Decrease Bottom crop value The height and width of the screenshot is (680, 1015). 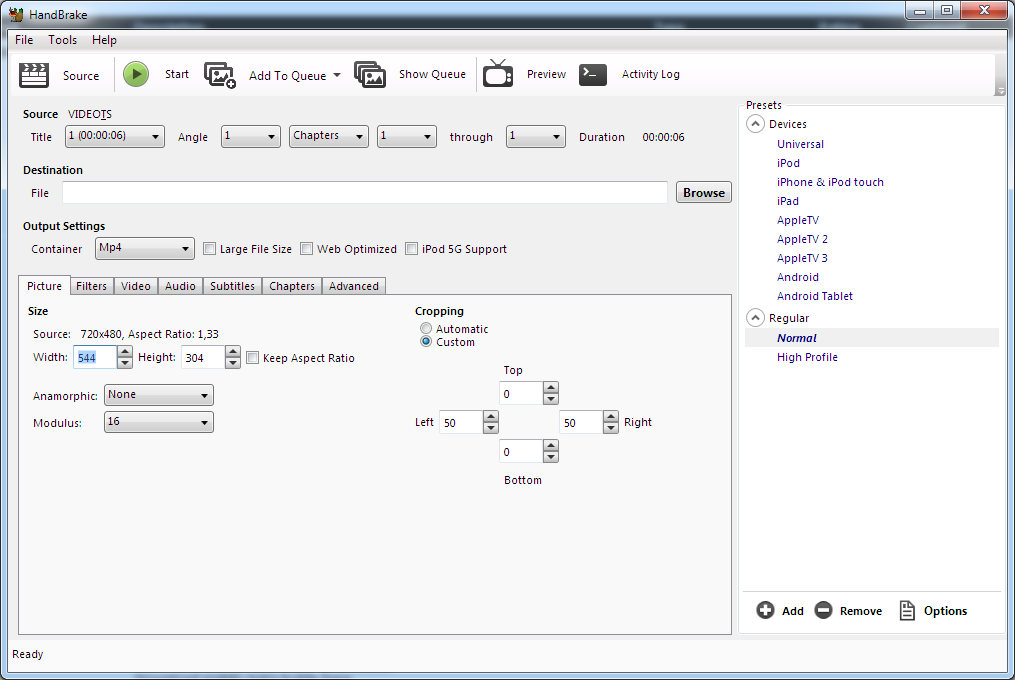pos(551,457)
